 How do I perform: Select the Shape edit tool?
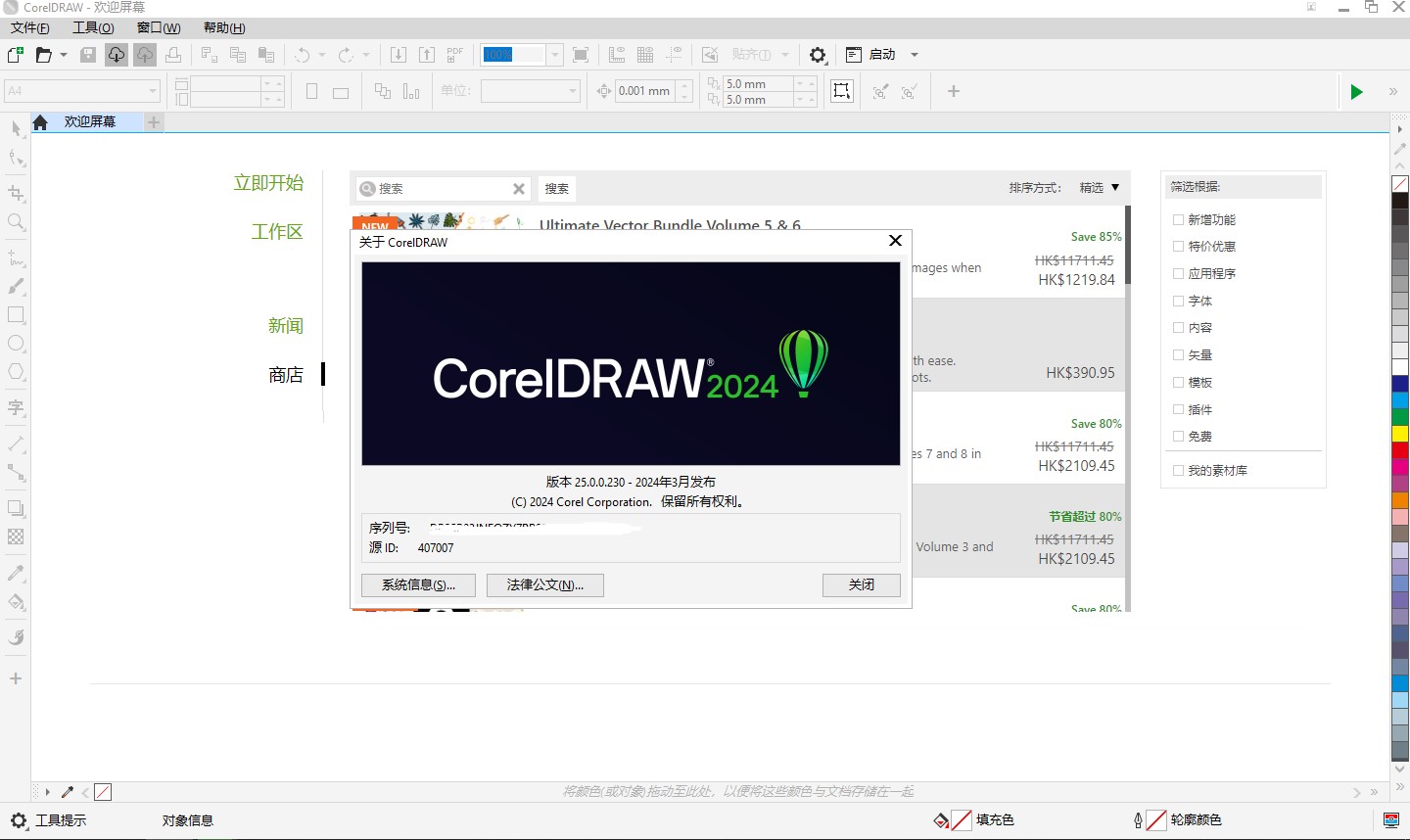[x=16, y=158]
